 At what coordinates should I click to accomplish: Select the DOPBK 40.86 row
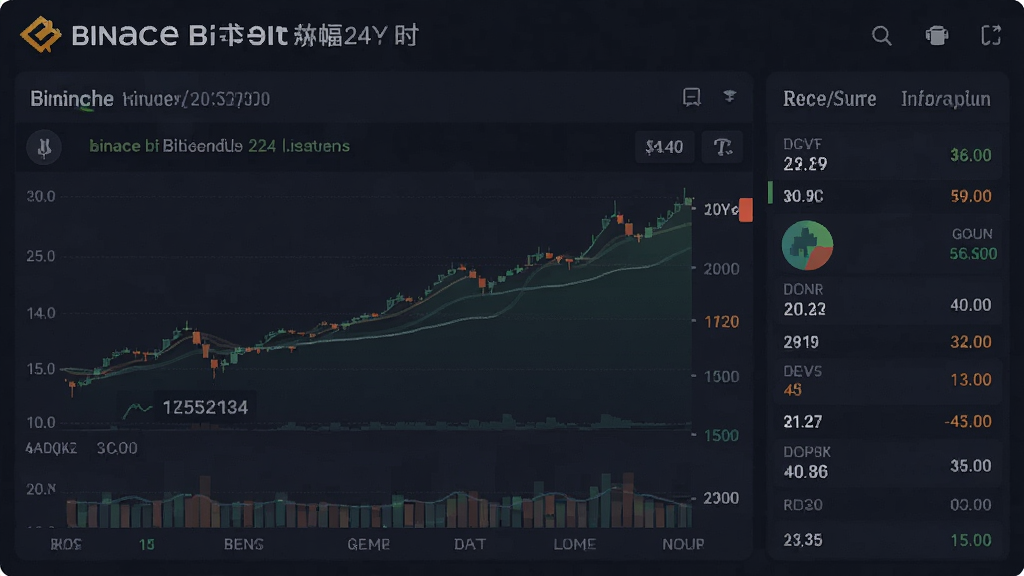click(x=887, y=462)
